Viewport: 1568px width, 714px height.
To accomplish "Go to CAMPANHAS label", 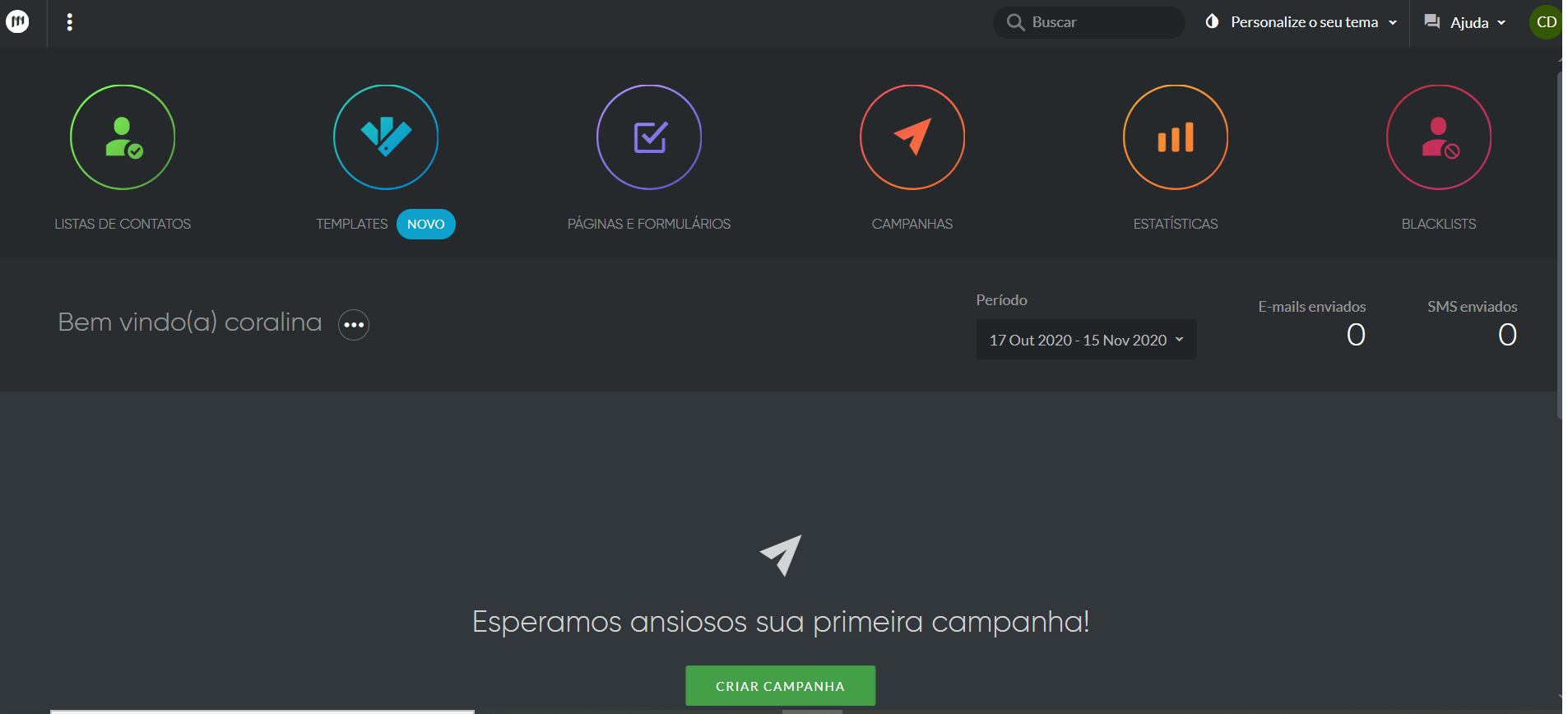I will click(912, 224).
